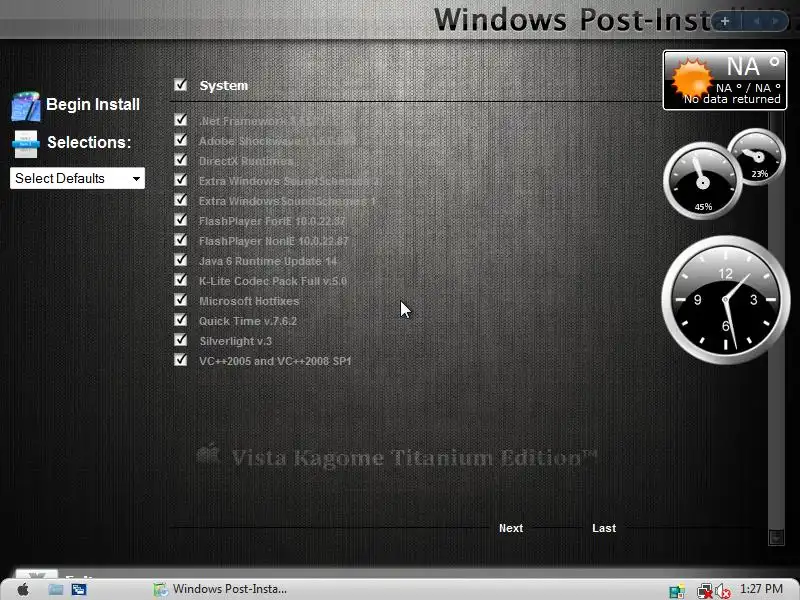Go to the Next page
Screen dimensions: 800x600
pos(511,528)
